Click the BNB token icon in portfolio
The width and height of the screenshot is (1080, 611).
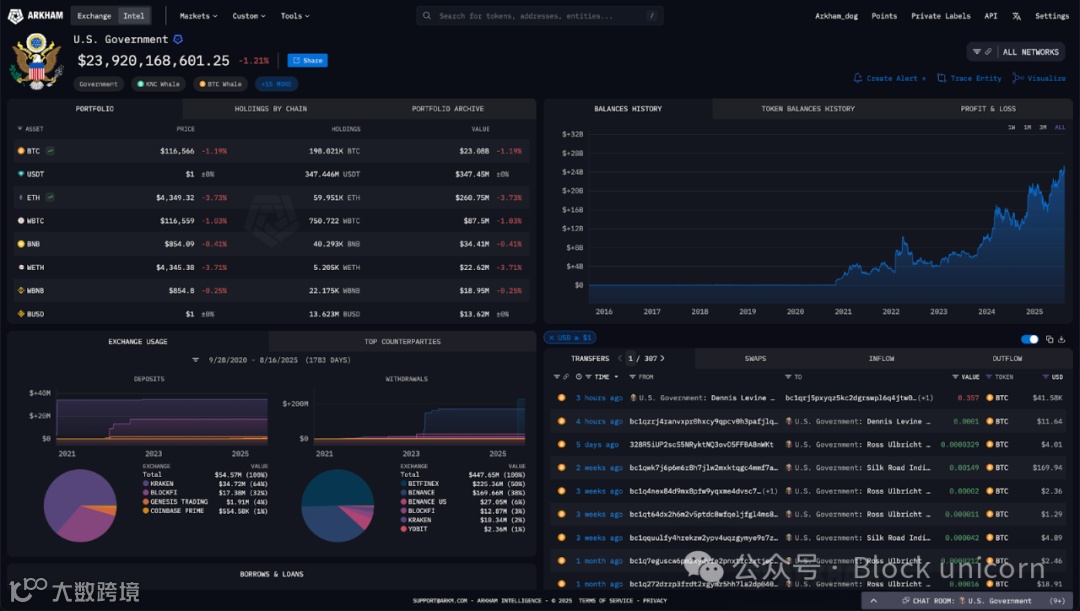(21, 244)
